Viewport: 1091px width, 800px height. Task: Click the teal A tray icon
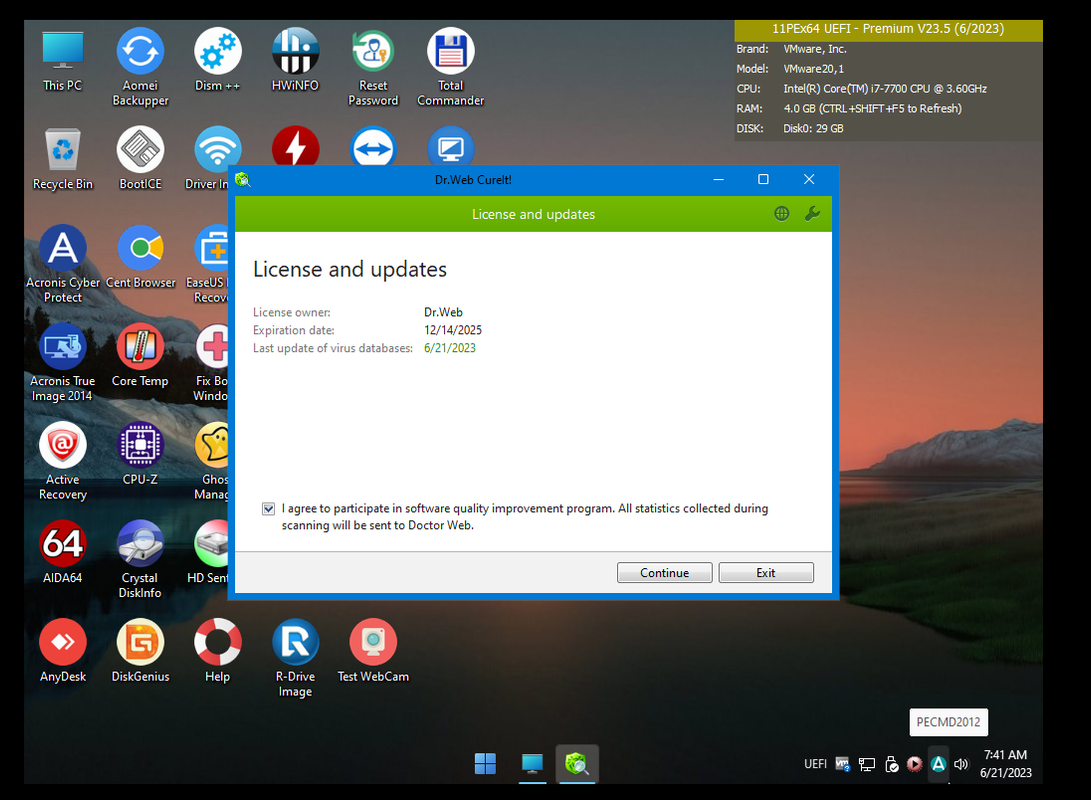click(x=938, y=765)
